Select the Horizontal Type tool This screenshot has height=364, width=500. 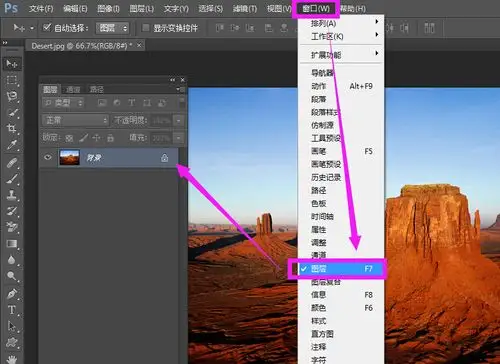(x=12, y=310)
